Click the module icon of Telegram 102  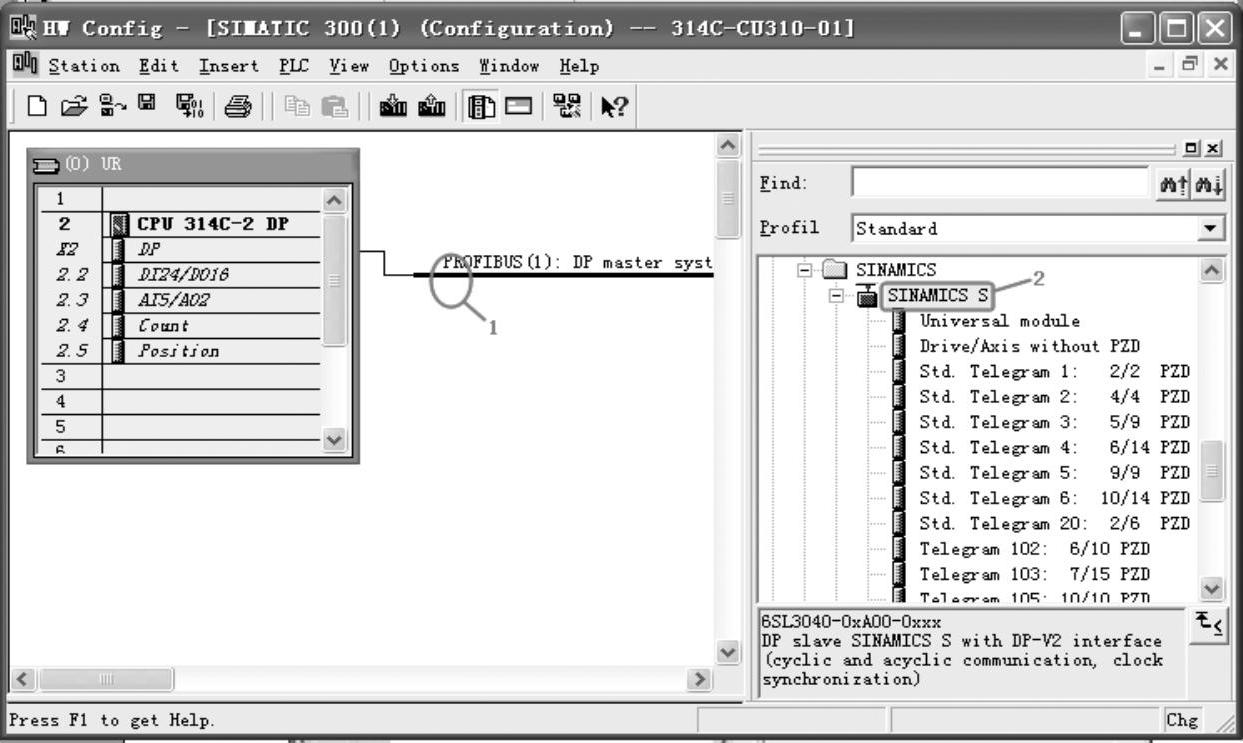click(x=899, y=549)
